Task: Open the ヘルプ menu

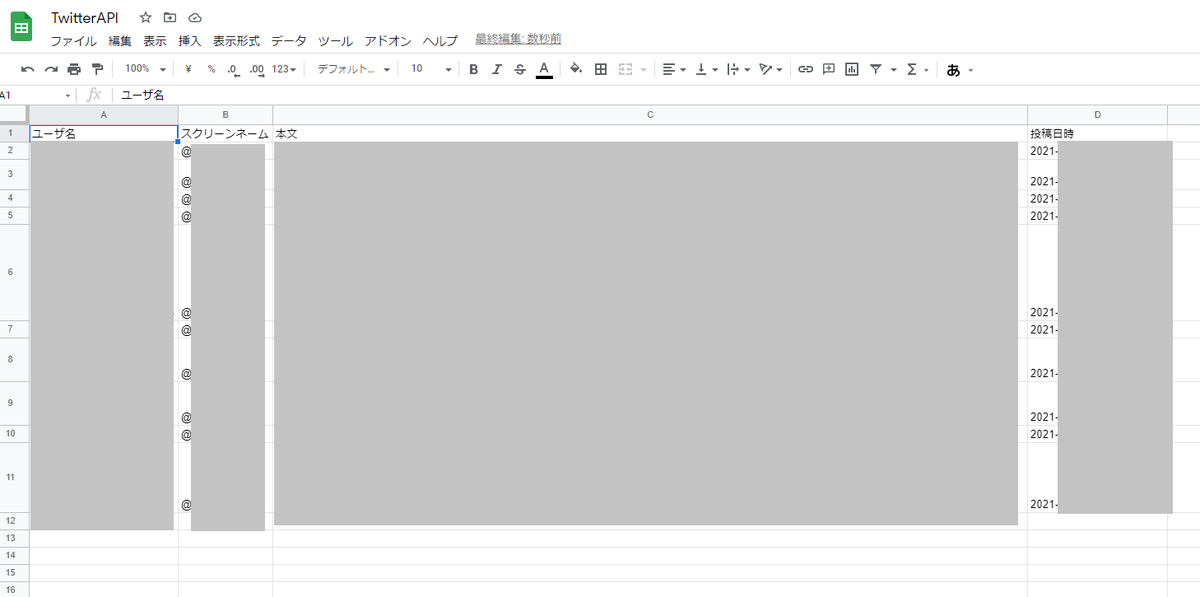Action: (440, 41)
